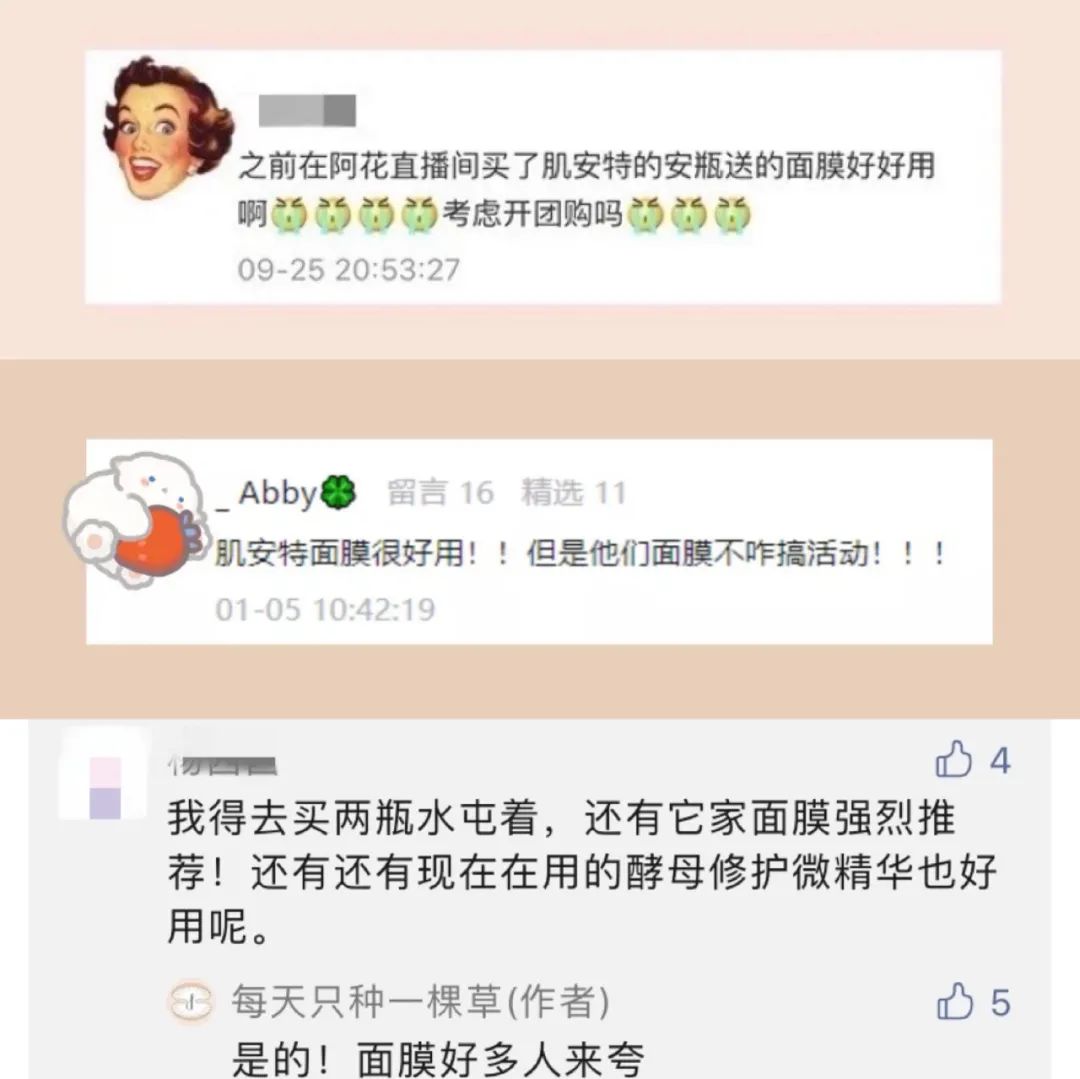Viewport: 1080px width, 1079px height.
Task: Click the 01-05 10:42:19 timestamp
Action: 325,609
